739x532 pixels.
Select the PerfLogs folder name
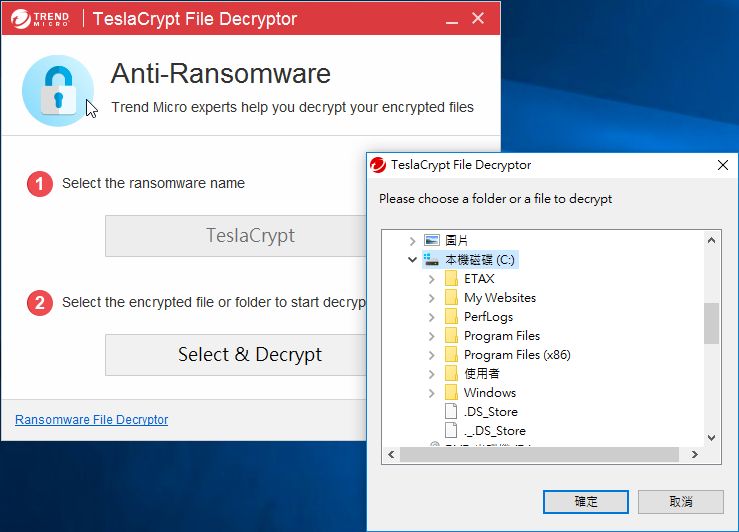coord(488,317)
